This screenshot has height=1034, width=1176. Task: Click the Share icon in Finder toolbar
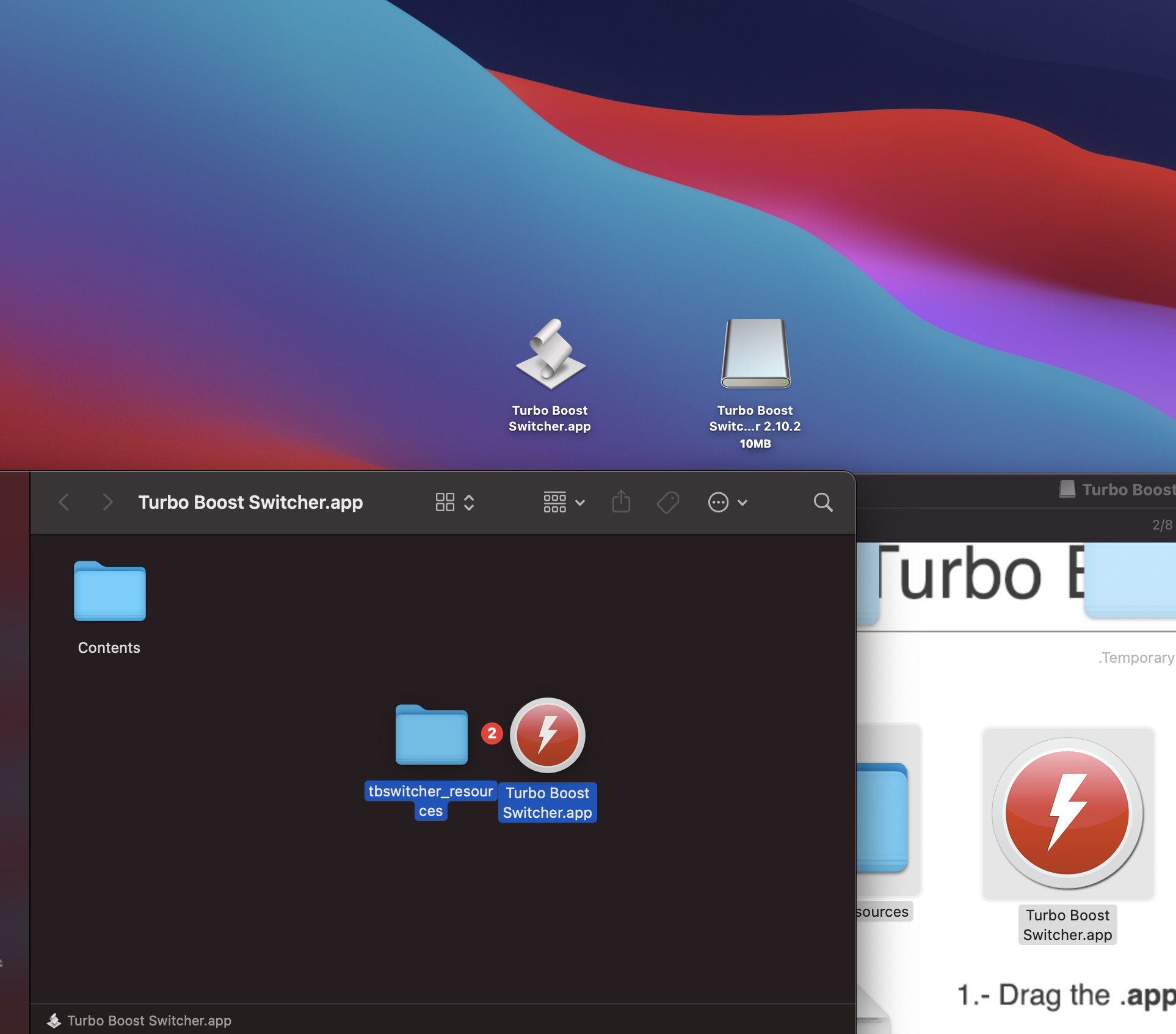[621, 502]
